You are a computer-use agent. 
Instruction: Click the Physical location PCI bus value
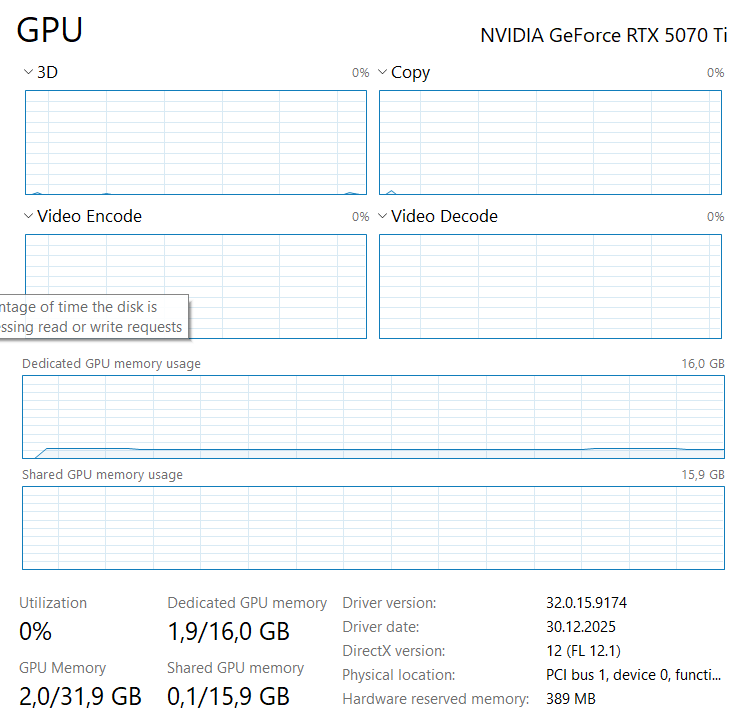pyautogui.click(x=633, y=675)
